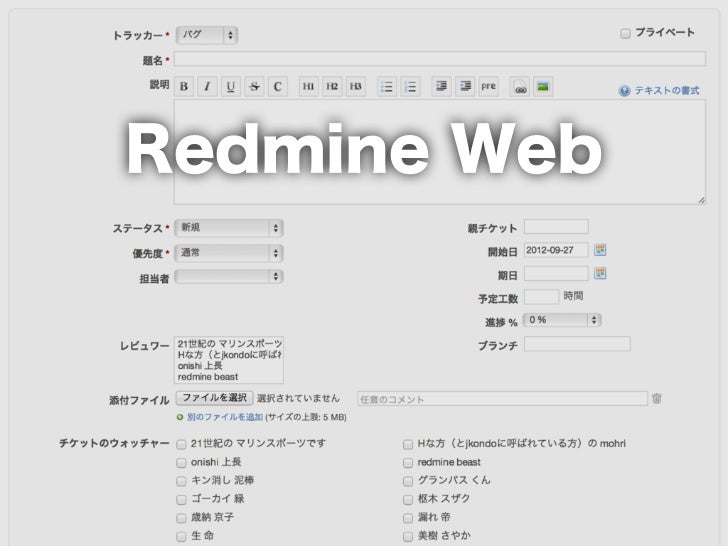Insert preformatted pre text block
The image size is (728, 546).
[x=488, y=86]
